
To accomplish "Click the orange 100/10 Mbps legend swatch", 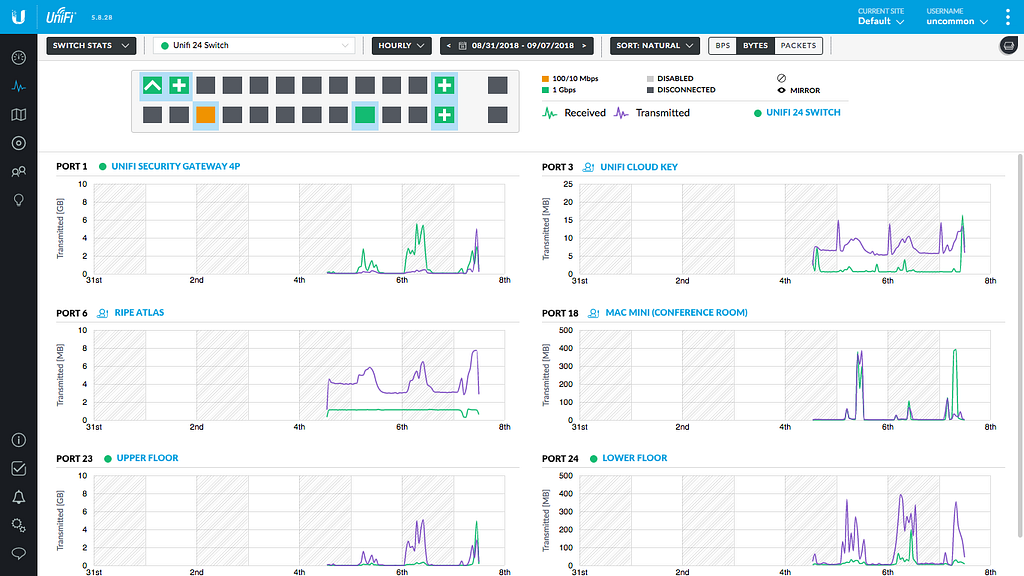I will tap(545, 78).
